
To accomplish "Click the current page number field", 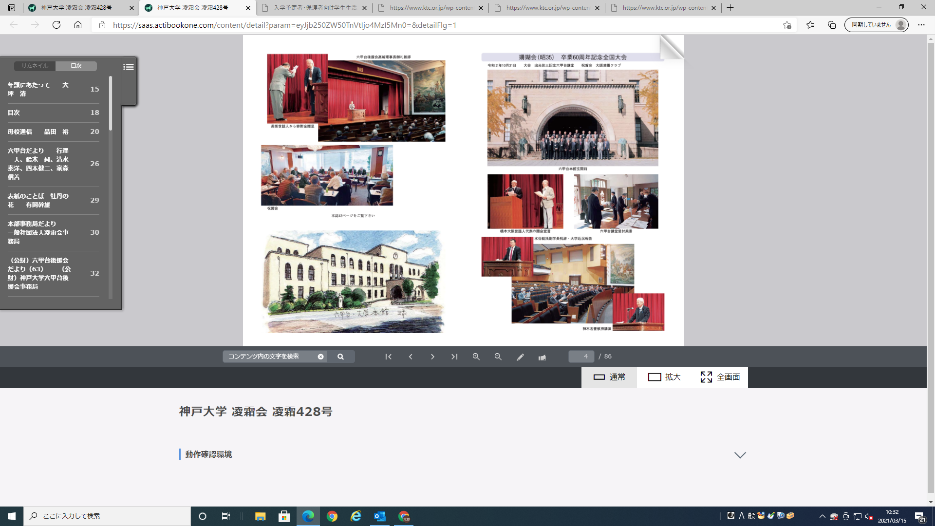I will 581,357.
